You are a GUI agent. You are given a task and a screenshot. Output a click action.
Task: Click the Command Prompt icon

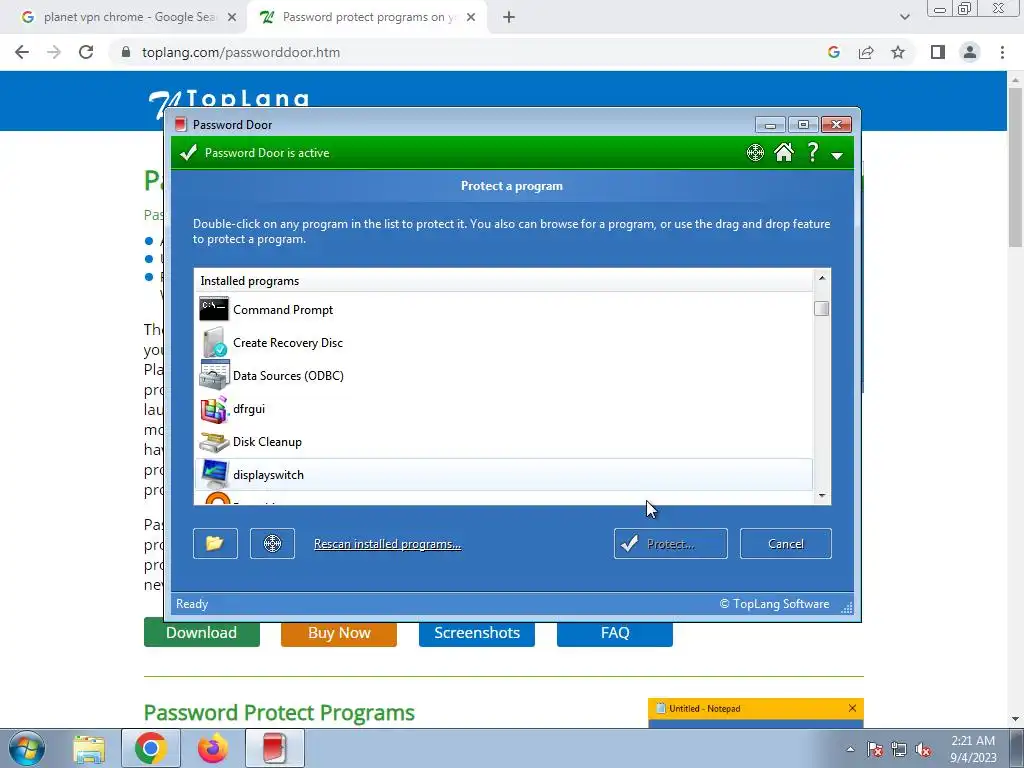click(x=214, y=309)
